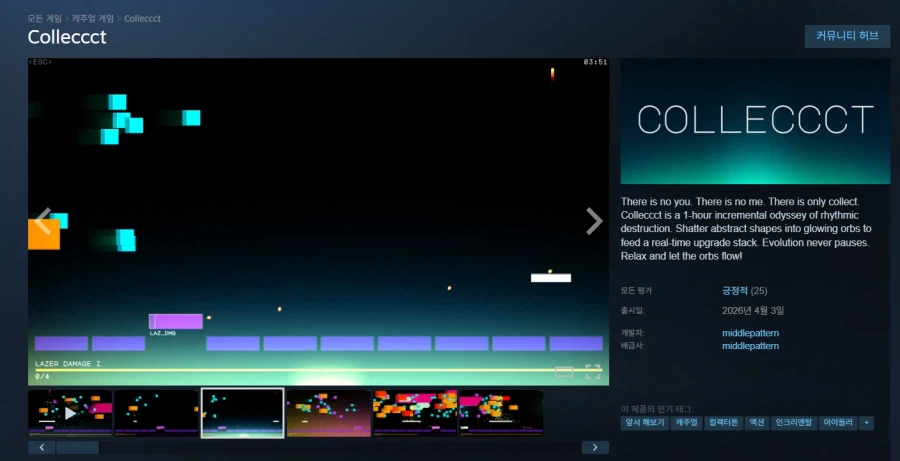The width and height of the screenshot is (900, 461).
Task: Click the 2026년 4월 3일 release date
Action: 753,311
